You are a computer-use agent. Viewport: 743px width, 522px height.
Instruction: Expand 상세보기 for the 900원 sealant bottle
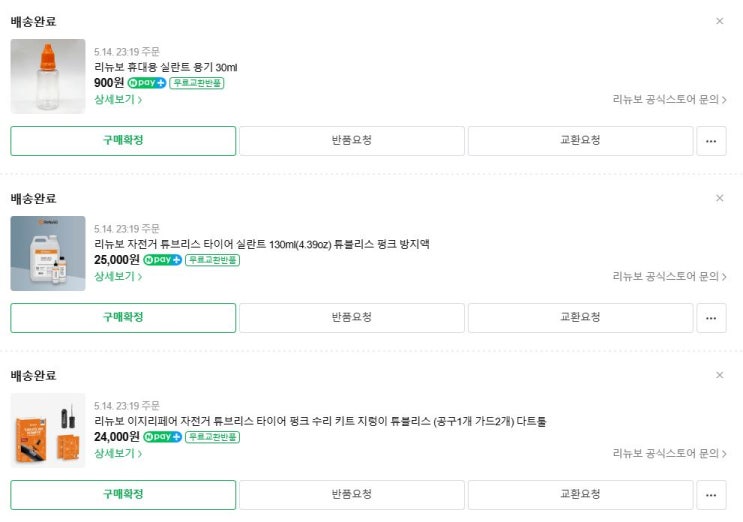point(118,99)
